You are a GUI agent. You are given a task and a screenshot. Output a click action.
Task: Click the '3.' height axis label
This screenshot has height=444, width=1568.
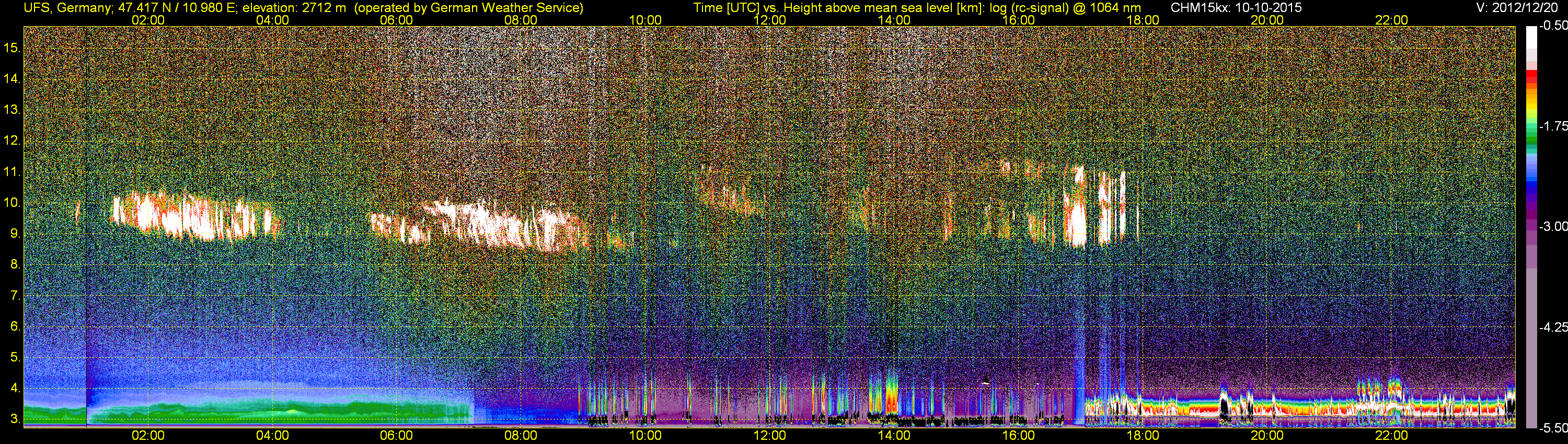coord(15,419)
